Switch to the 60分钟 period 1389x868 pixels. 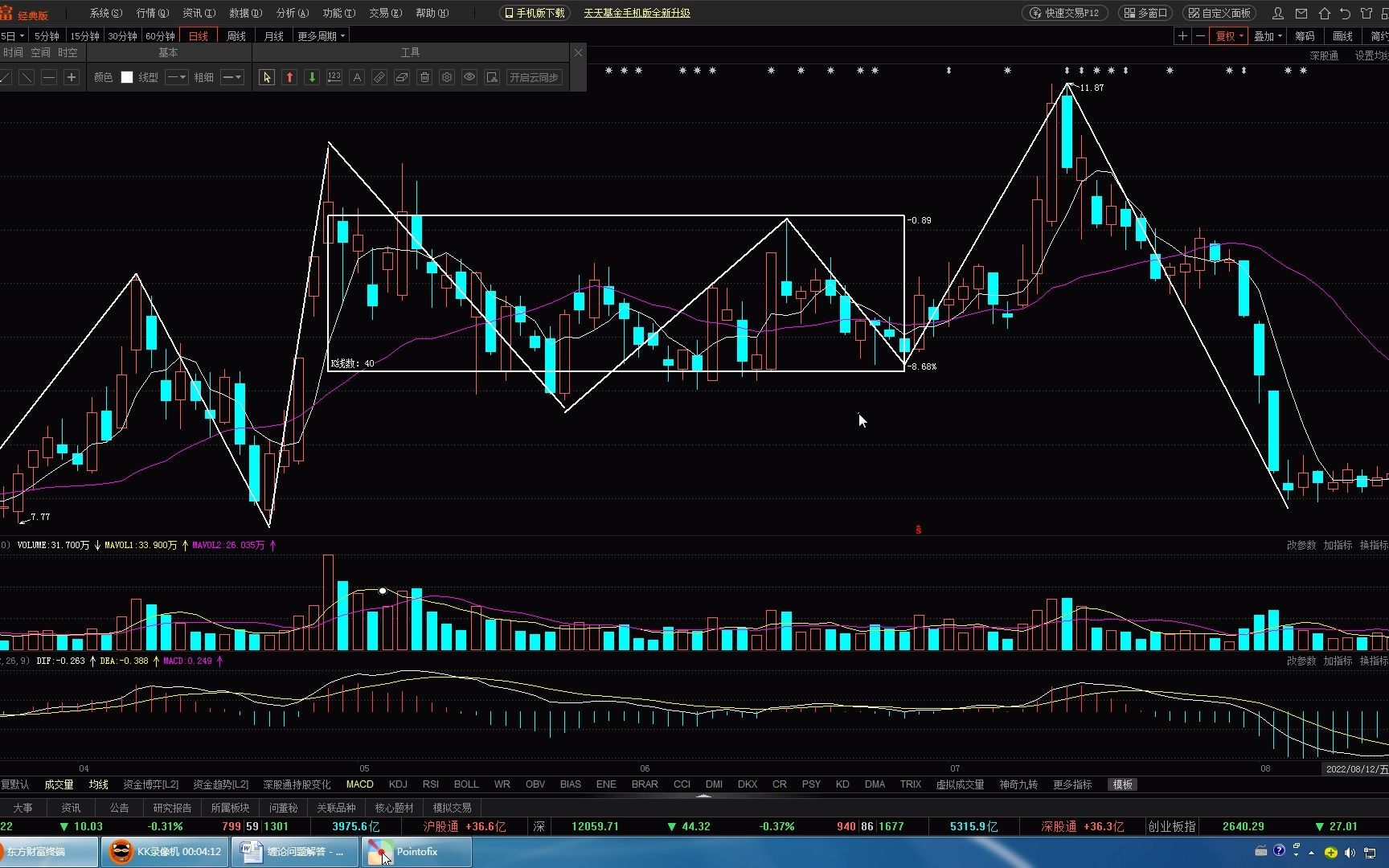160,36
